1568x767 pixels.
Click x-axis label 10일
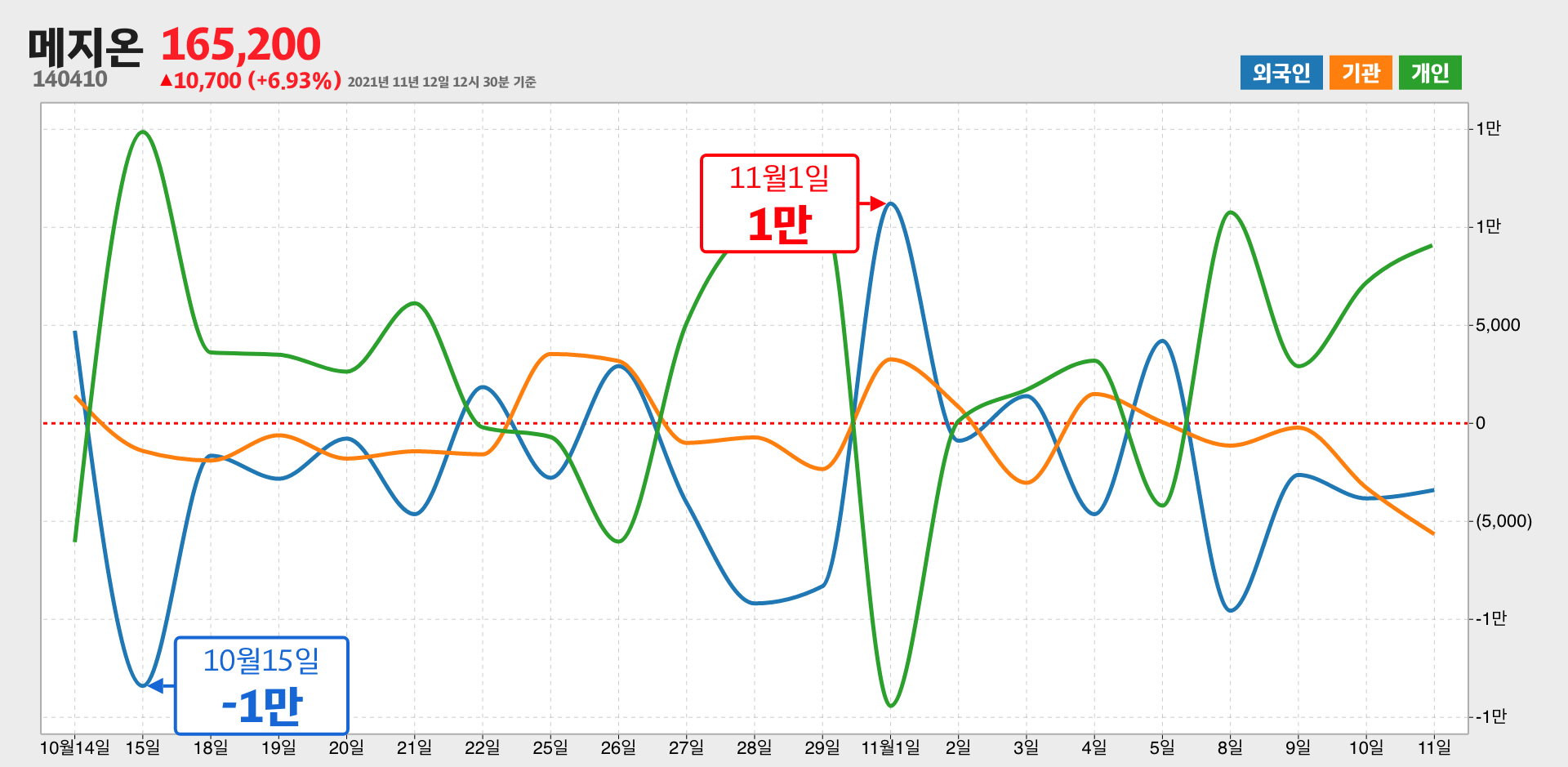pyautogui.click(x=1366, y=747)
